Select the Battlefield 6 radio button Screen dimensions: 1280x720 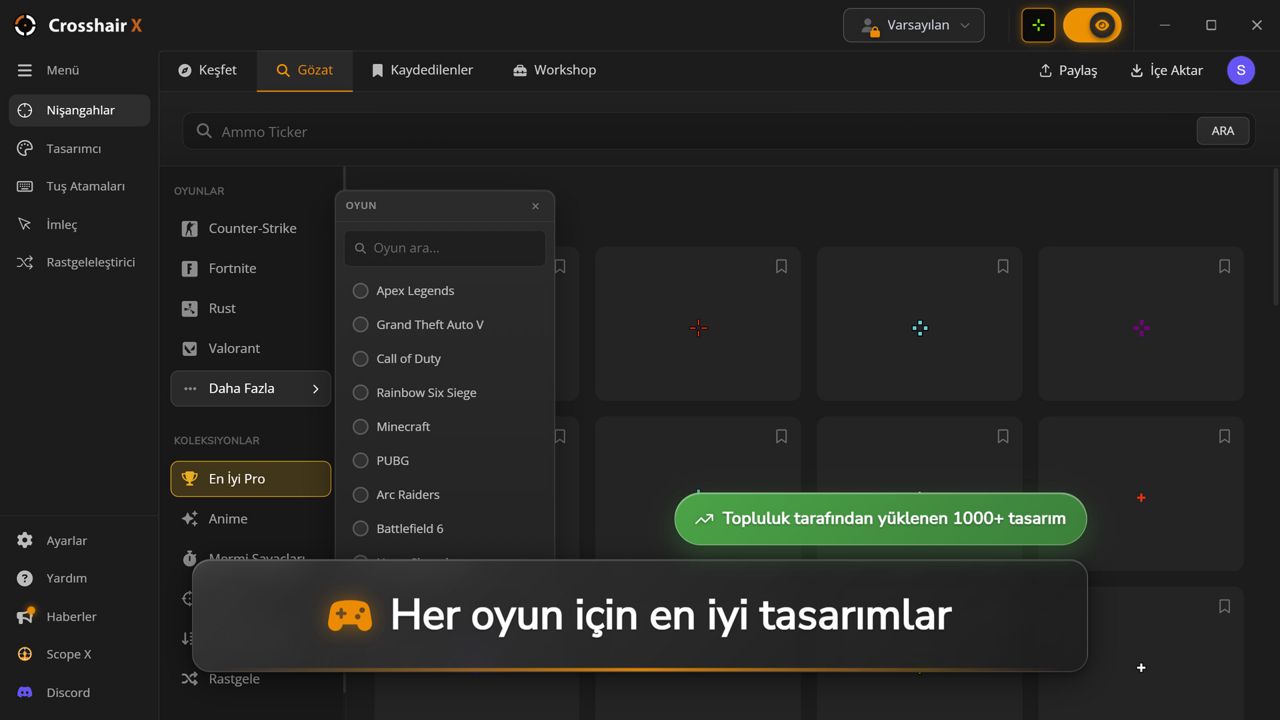[361, 528]
